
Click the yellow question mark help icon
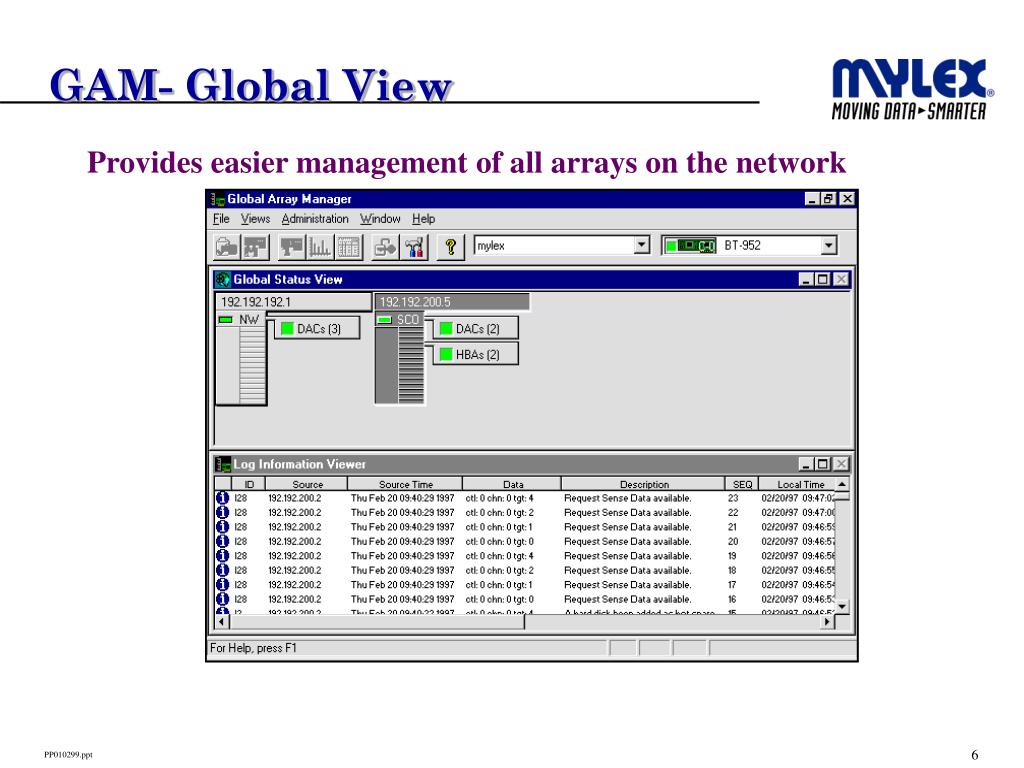451,248
